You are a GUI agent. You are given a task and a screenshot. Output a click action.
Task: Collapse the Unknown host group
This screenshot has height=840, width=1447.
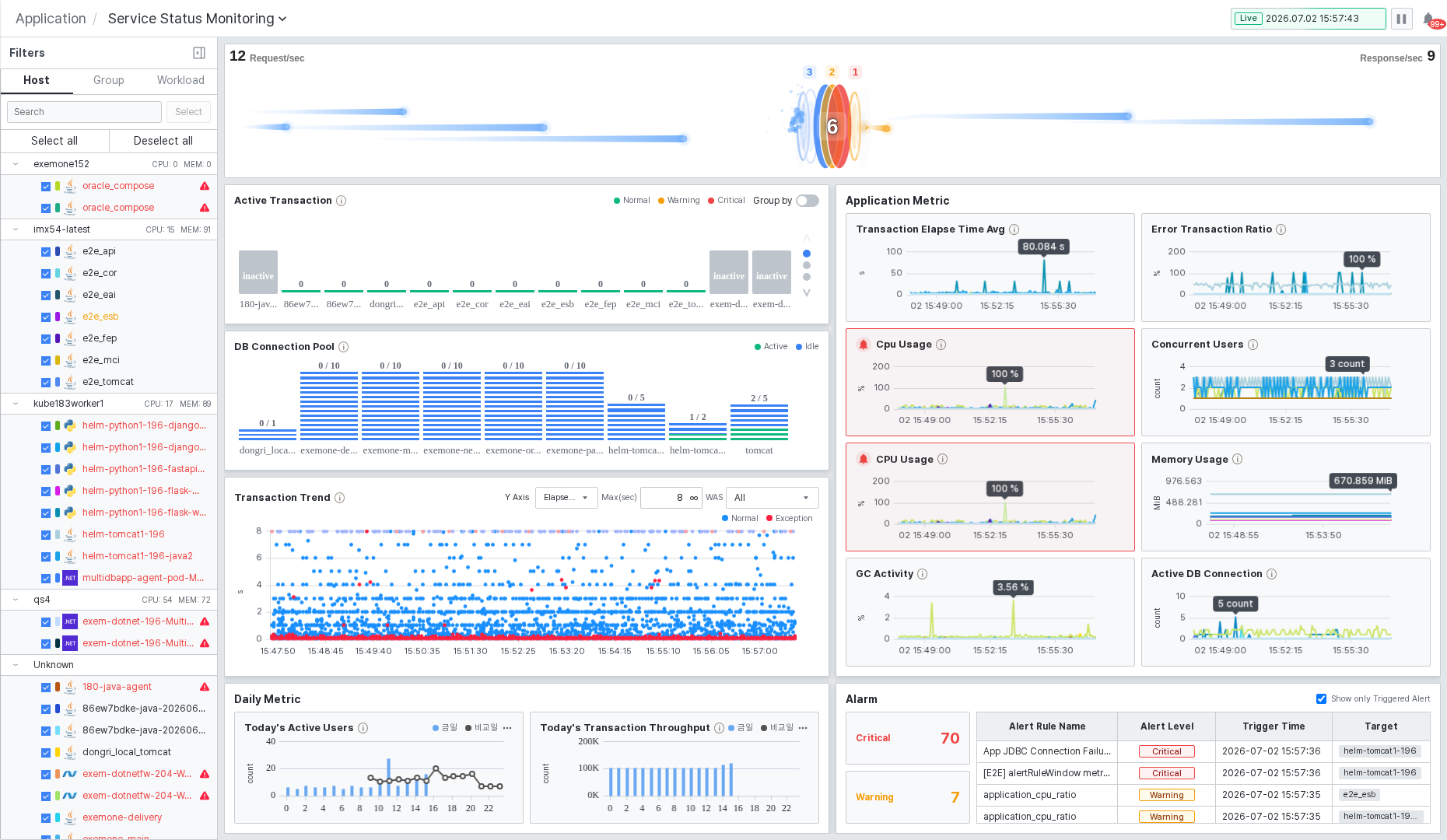[x=15, y=665]
